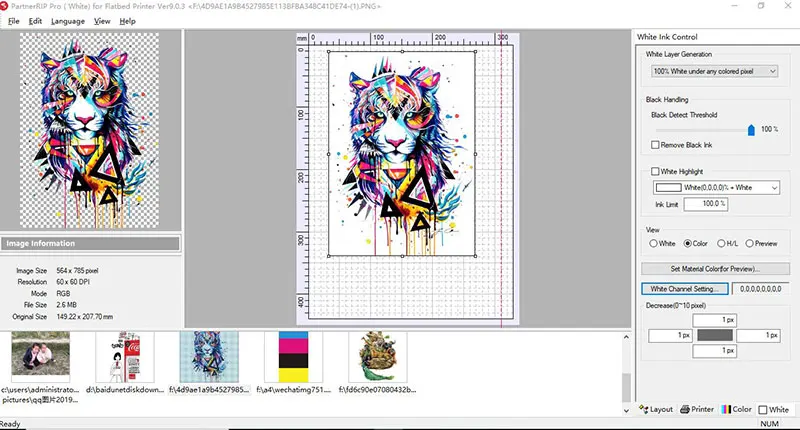Open the Language menu

tap(68, 21)
